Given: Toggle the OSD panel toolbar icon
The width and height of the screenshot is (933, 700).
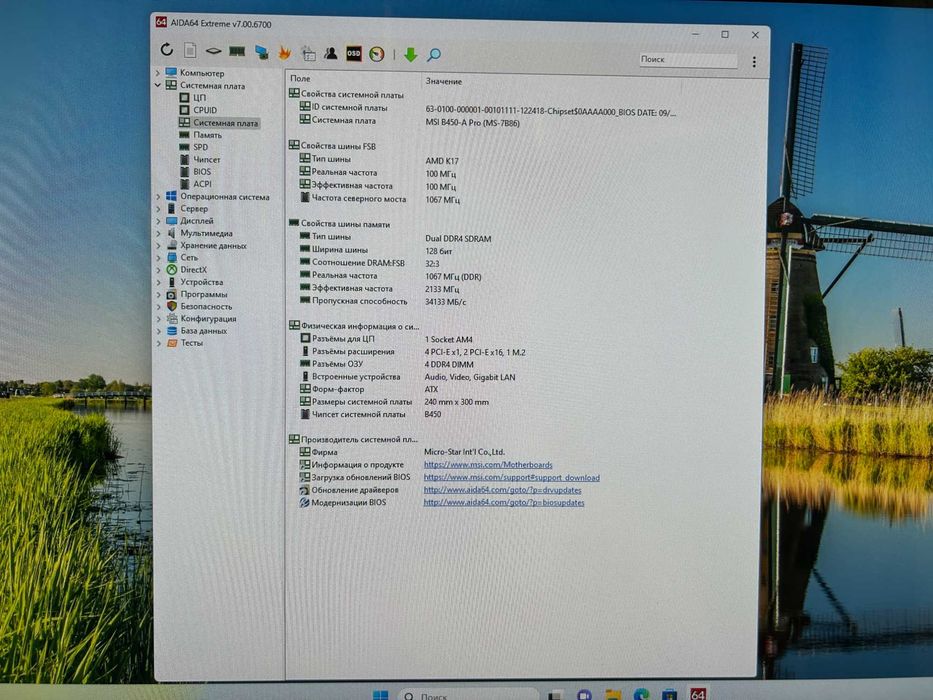Looking at the screenshot, I should [354, 54].
